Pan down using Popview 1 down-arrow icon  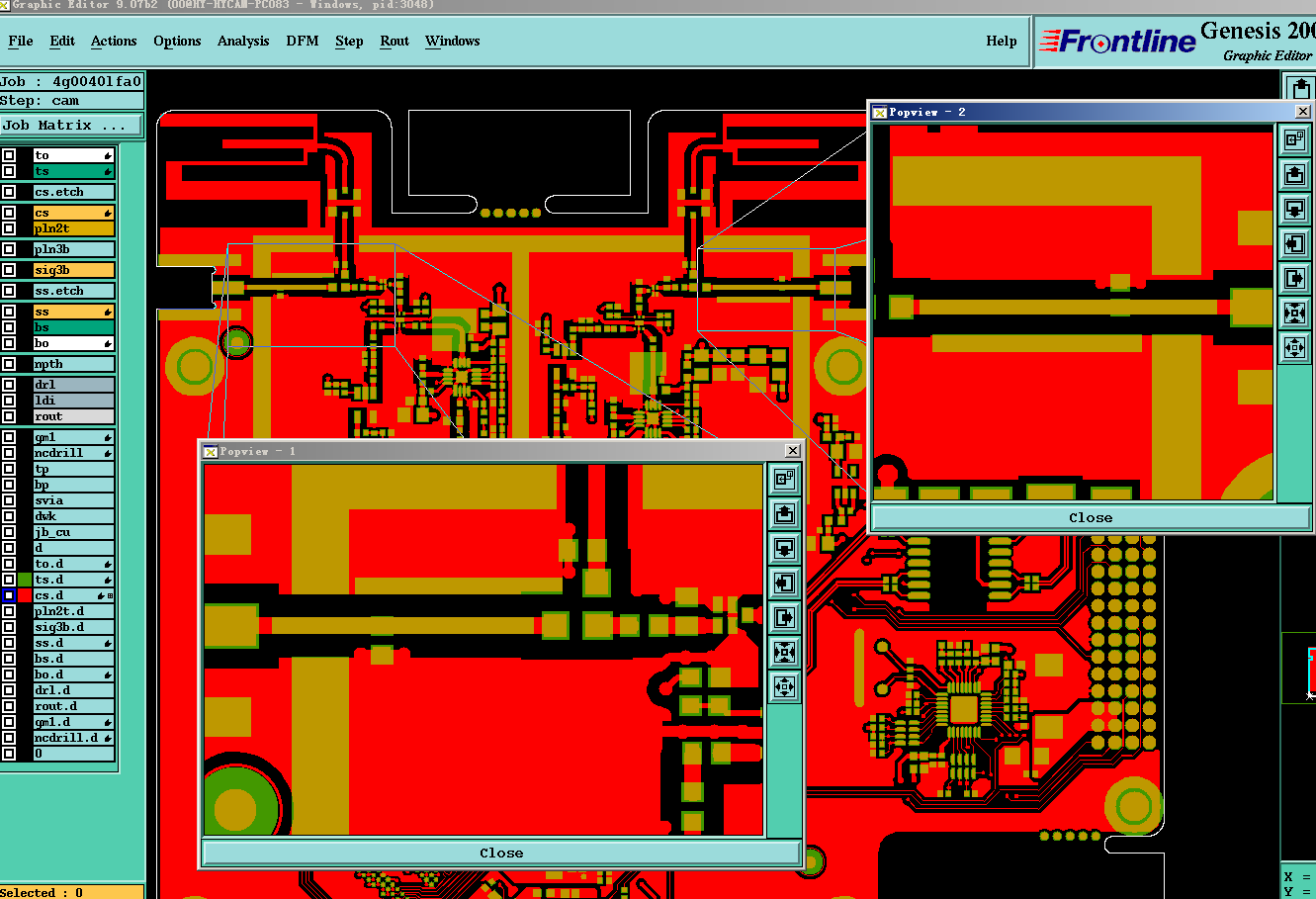pos(785,548)
